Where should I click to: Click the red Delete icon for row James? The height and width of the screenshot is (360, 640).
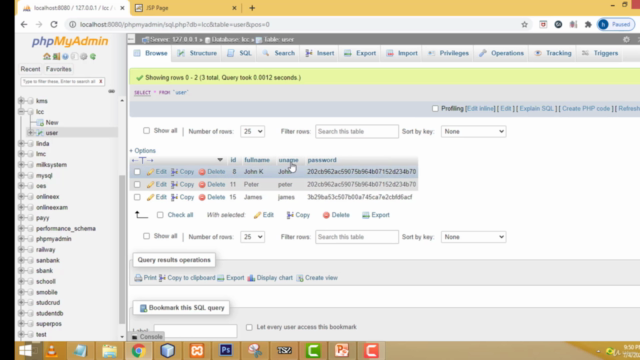point(202,198)
